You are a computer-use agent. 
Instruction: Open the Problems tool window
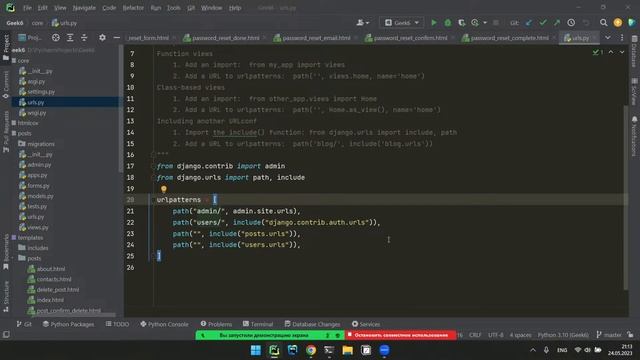tap(216, 324)
